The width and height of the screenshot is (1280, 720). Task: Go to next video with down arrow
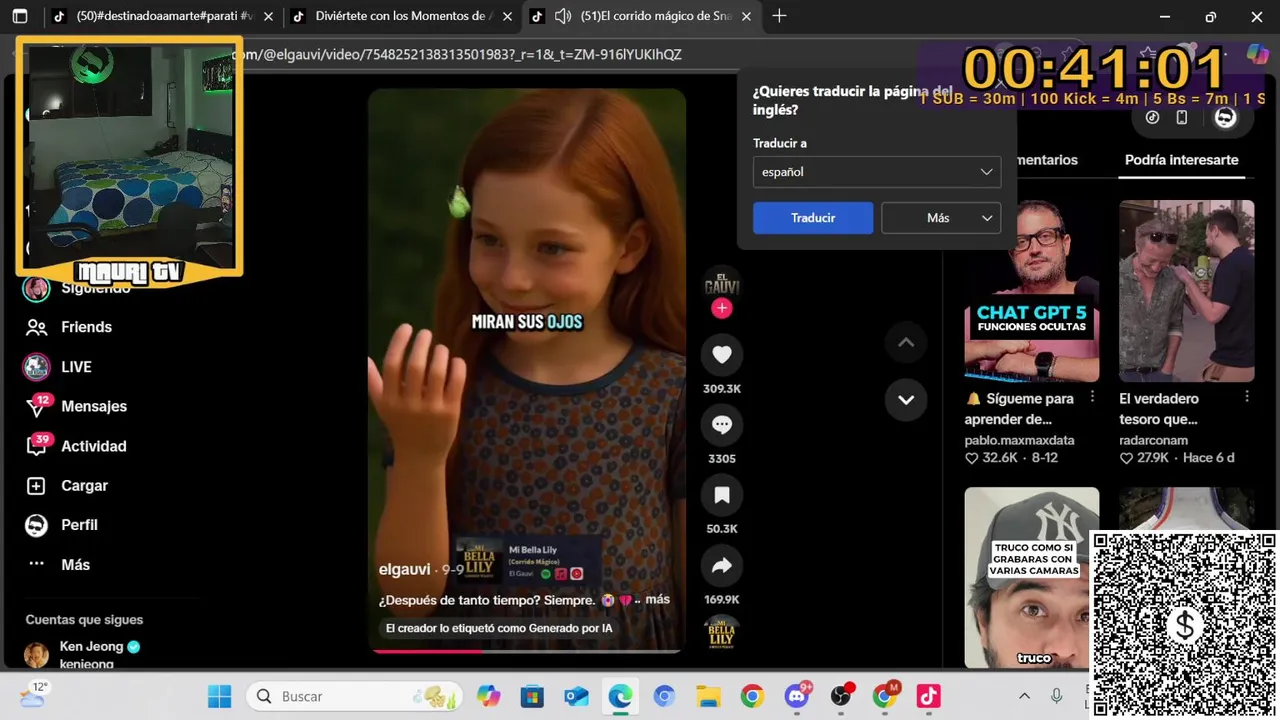tap(906, 400)
